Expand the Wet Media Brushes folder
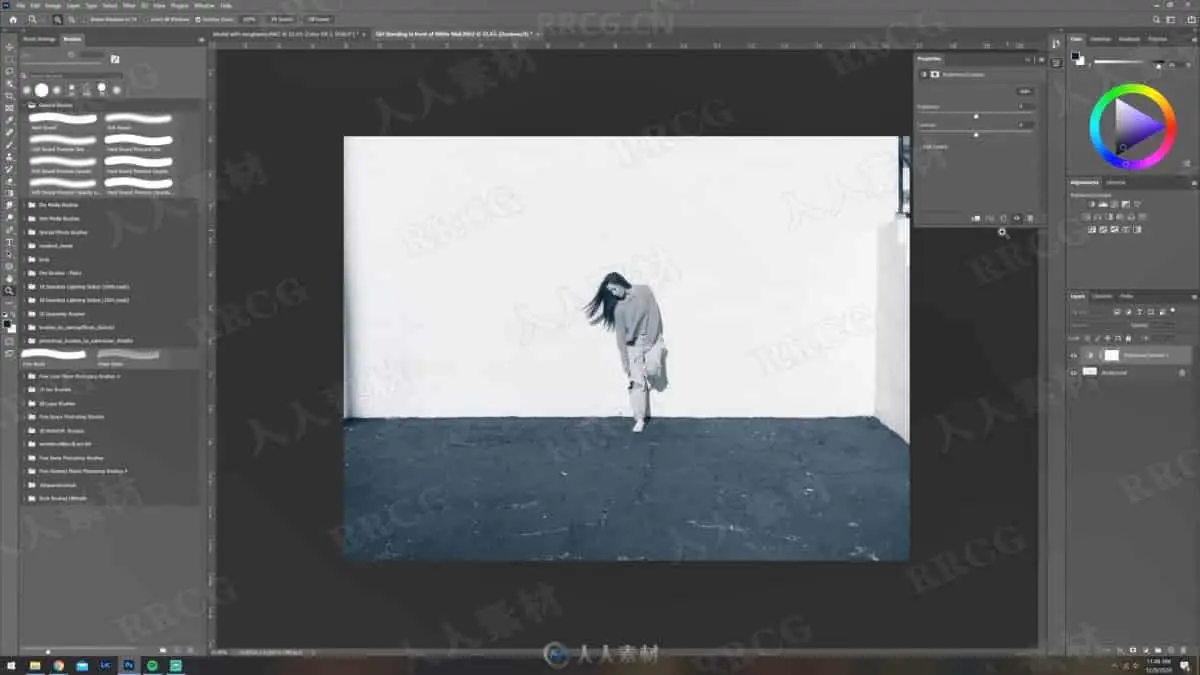The image size is (1200, 675). (24, 218)
